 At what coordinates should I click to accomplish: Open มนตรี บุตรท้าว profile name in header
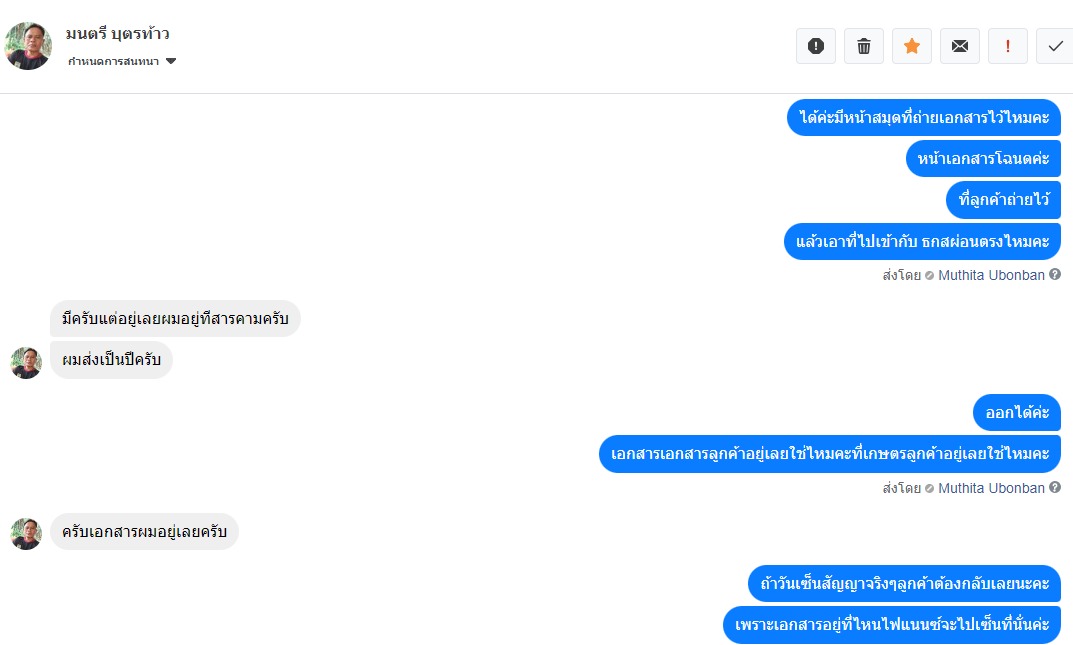pyautogui.click(x=118, y=34)
